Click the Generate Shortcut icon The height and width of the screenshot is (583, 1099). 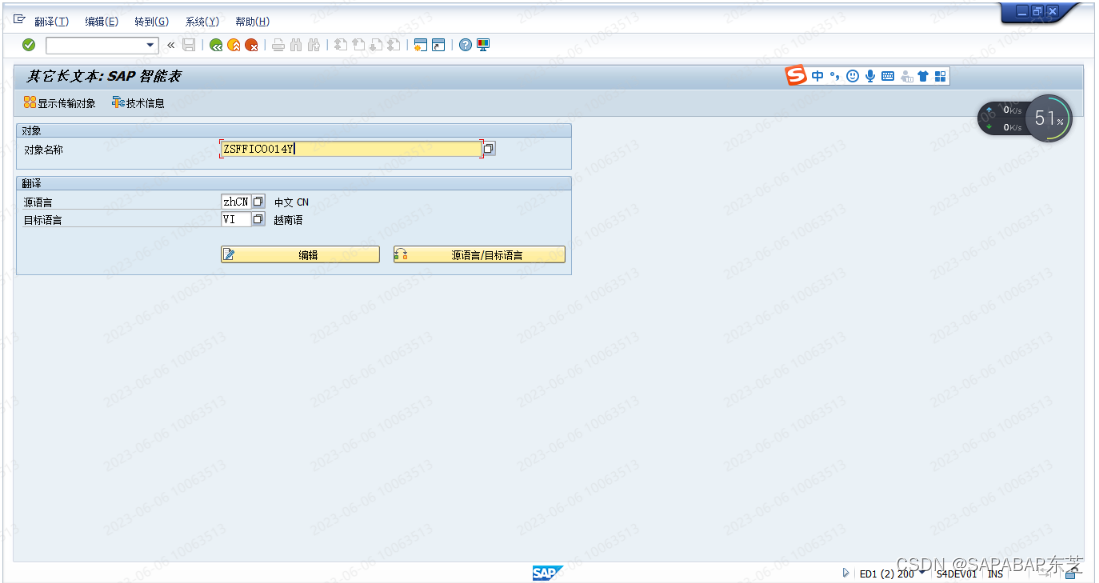tap(439, 45)
